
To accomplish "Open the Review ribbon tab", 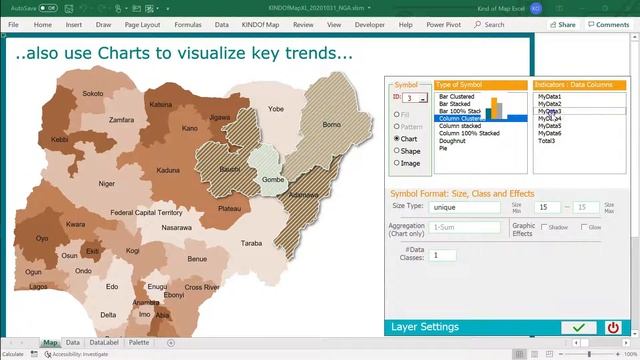I will click(x=303, y=24).
